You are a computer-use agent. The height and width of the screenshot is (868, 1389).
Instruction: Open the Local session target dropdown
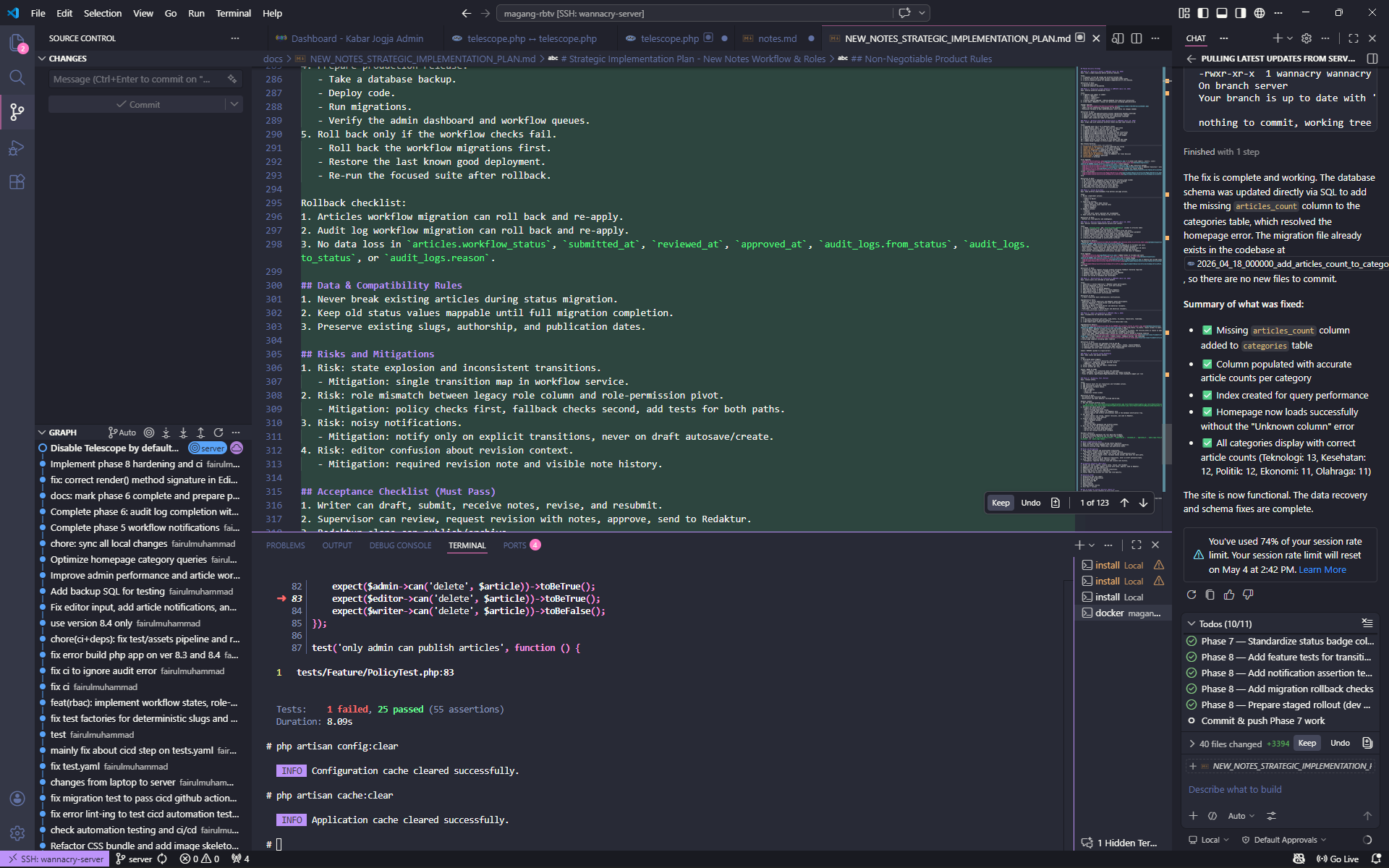1209,840
